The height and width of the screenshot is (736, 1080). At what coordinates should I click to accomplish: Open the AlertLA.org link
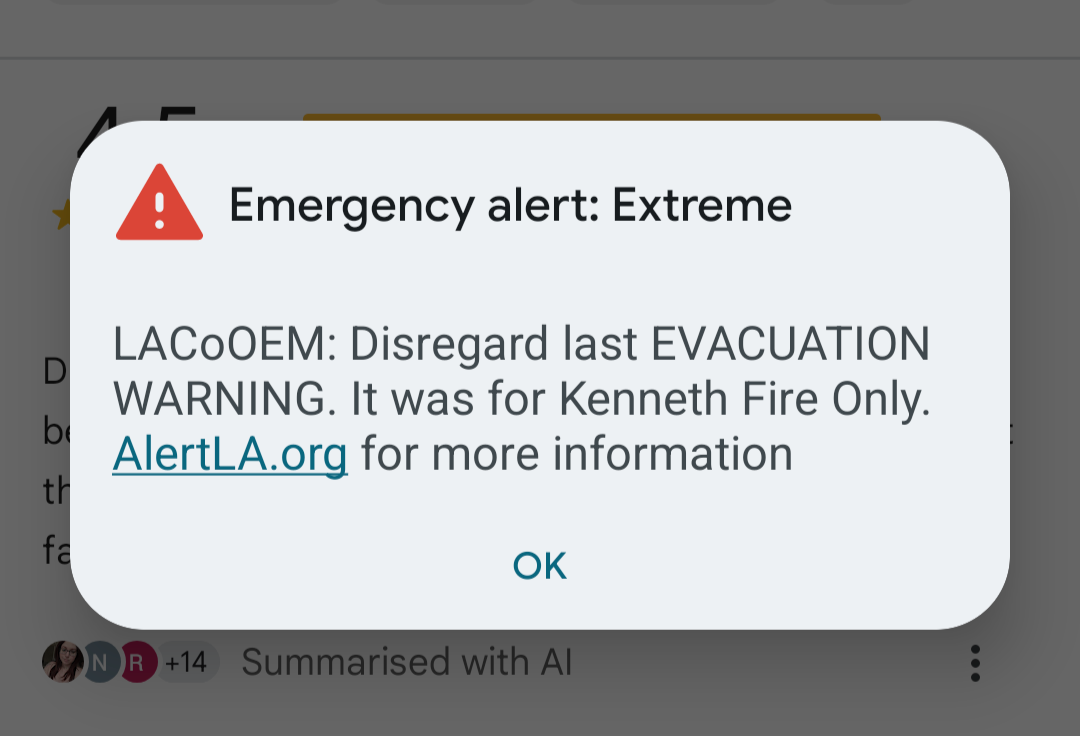pyautogui.click(x=230, y=455)
